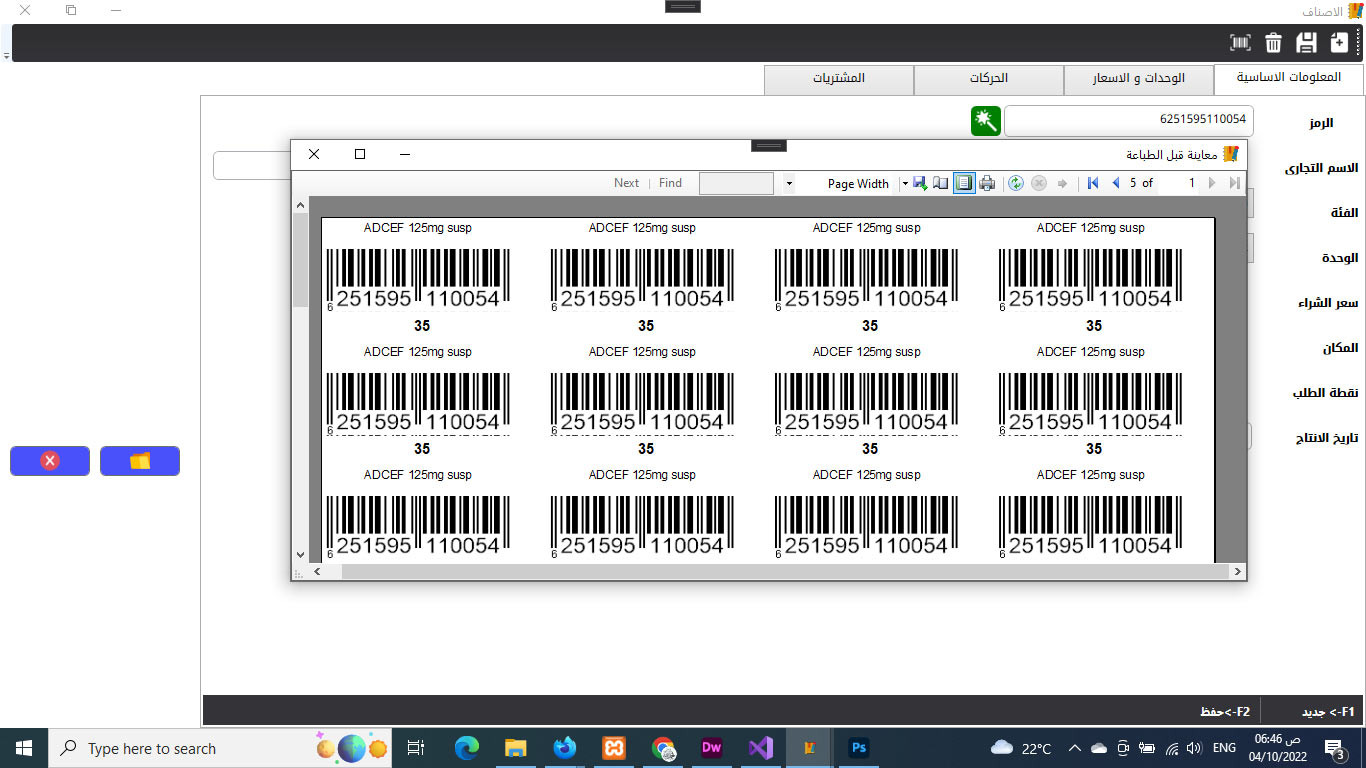The height and width of the screenshot is (768, 1366).
Task: Save the item with the floppy disk icon
Action: pyautogui.click(x=1306, y=43)
